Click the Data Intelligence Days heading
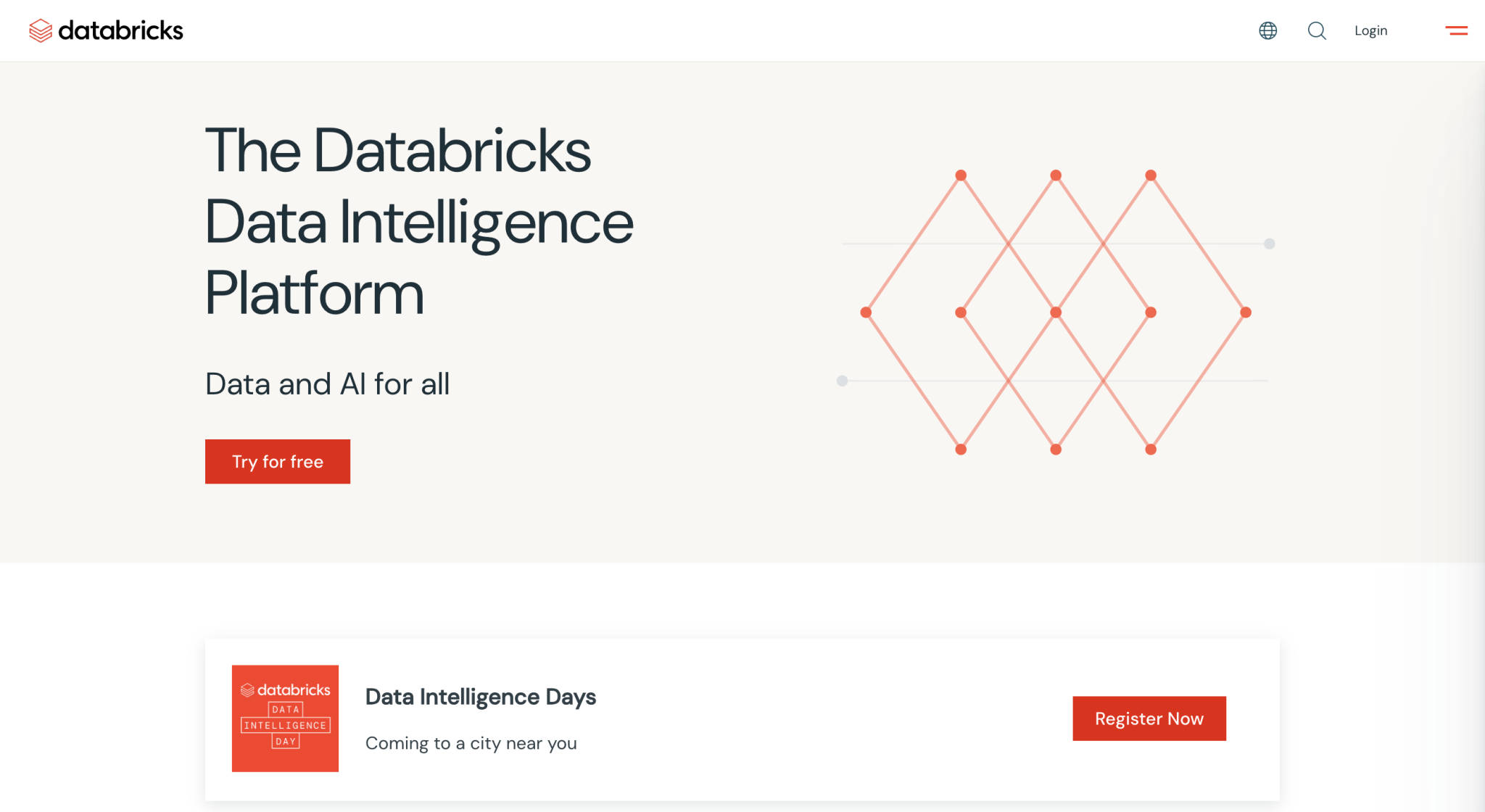Image resolution: width=1485 pixels, height=812 pixels. [480, 697]
